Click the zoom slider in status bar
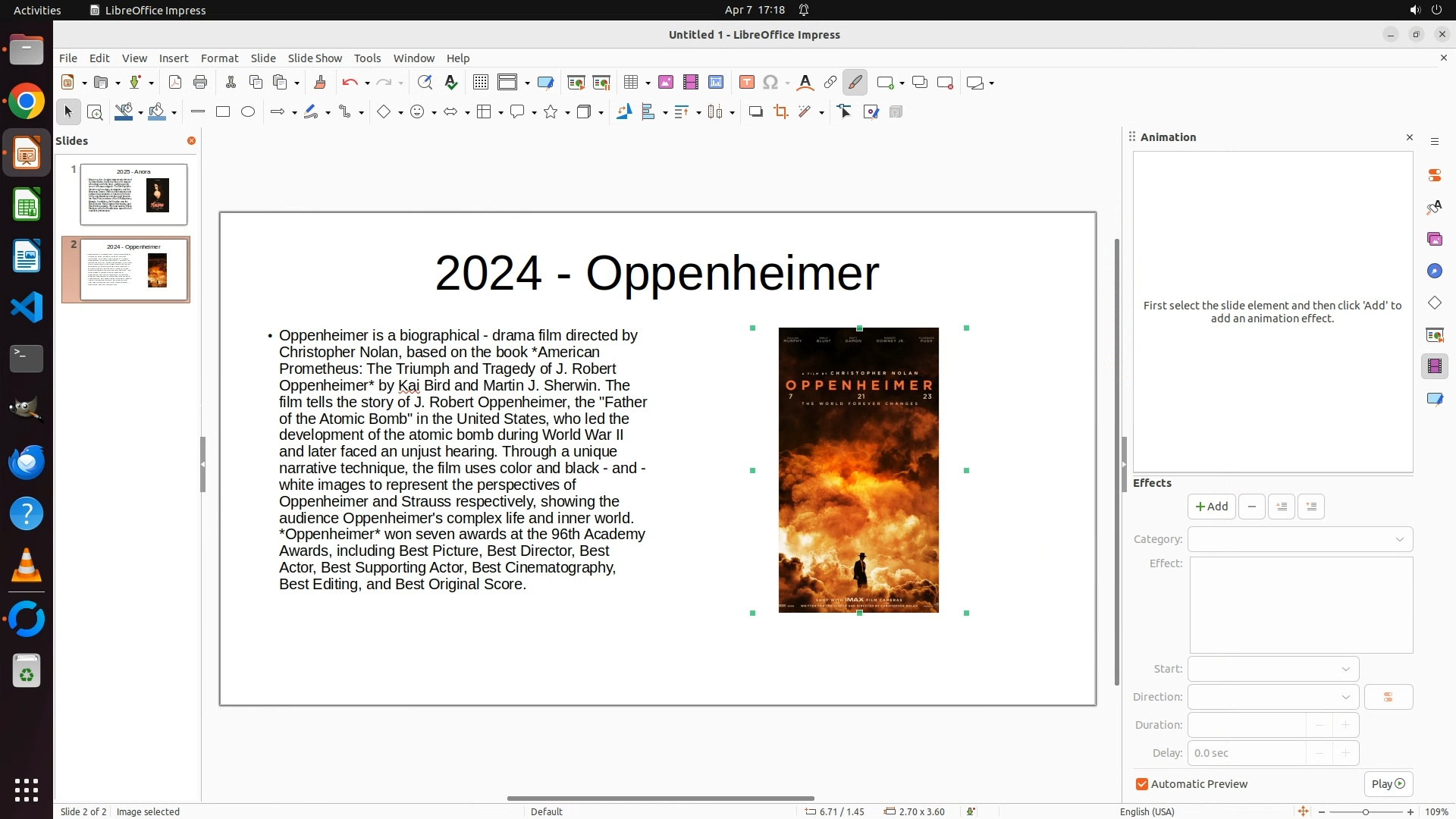 [x=1365, y=811]
